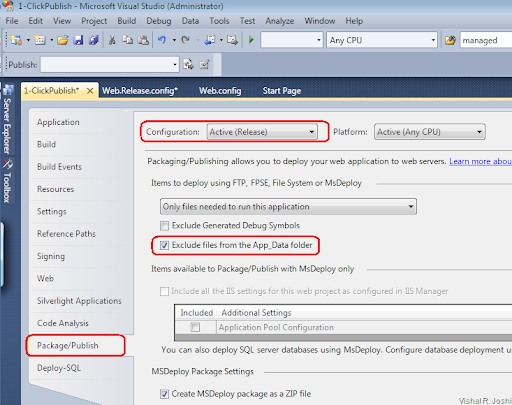The height and width of the screenshot is (405, 512).
Task: Toggle Application Pool Configuration Included checkbox
Action: (x=195, y=327)
